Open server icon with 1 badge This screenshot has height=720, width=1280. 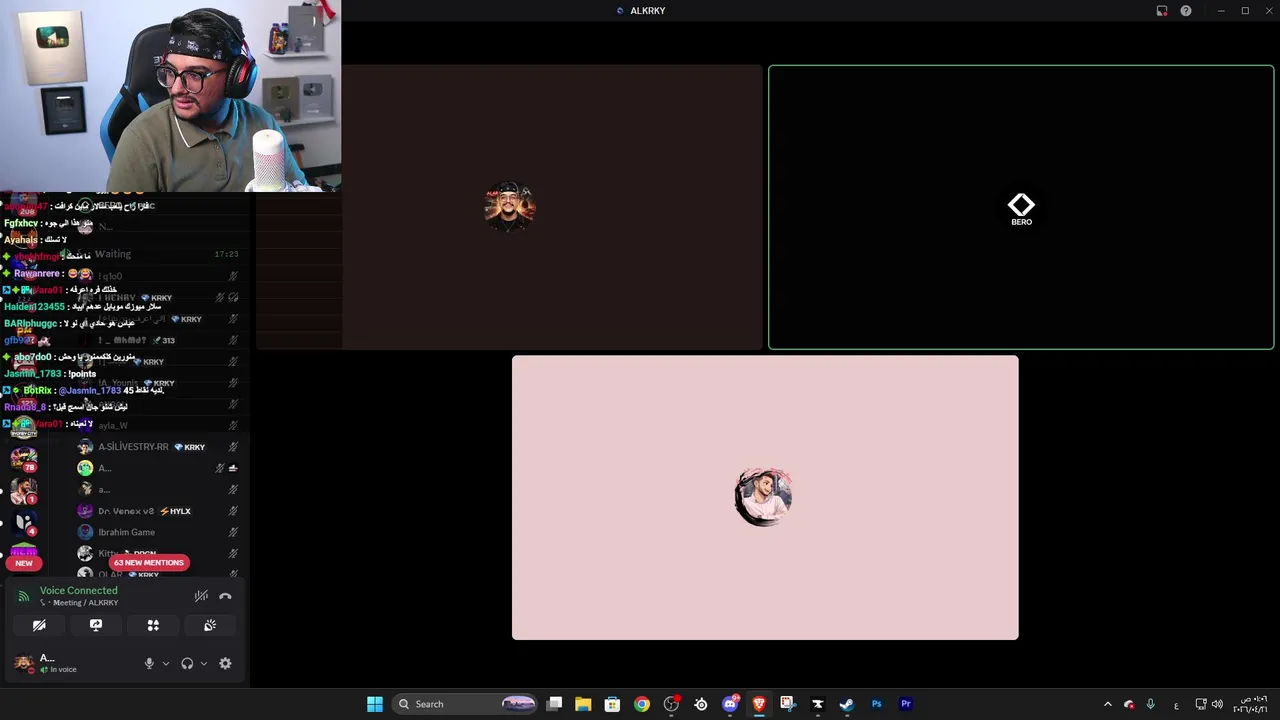pyautogui.click(x=24, y=490)
